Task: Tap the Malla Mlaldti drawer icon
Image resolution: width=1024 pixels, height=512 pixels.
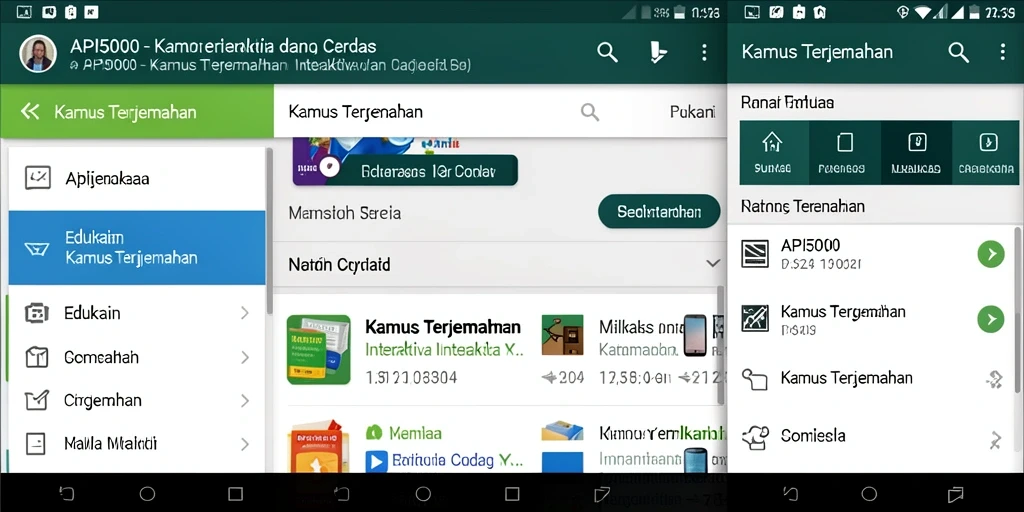Action: pyautogui.click(x=36, y=443)
